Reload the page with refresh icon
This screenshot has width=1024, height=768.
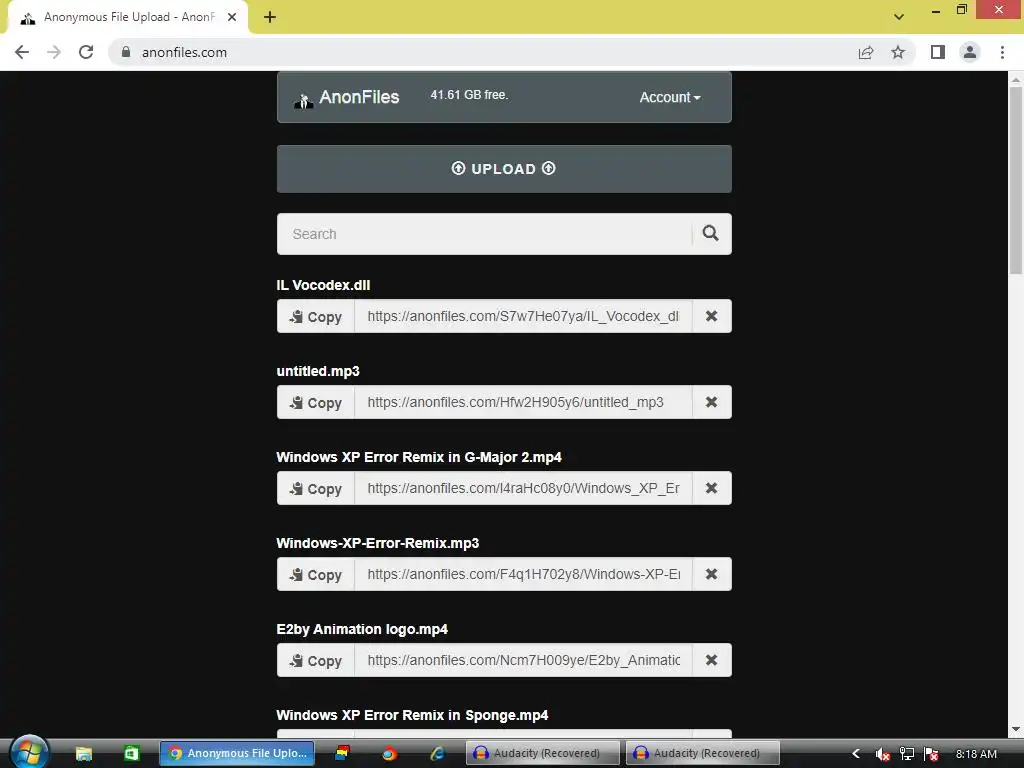coord(86,52)
